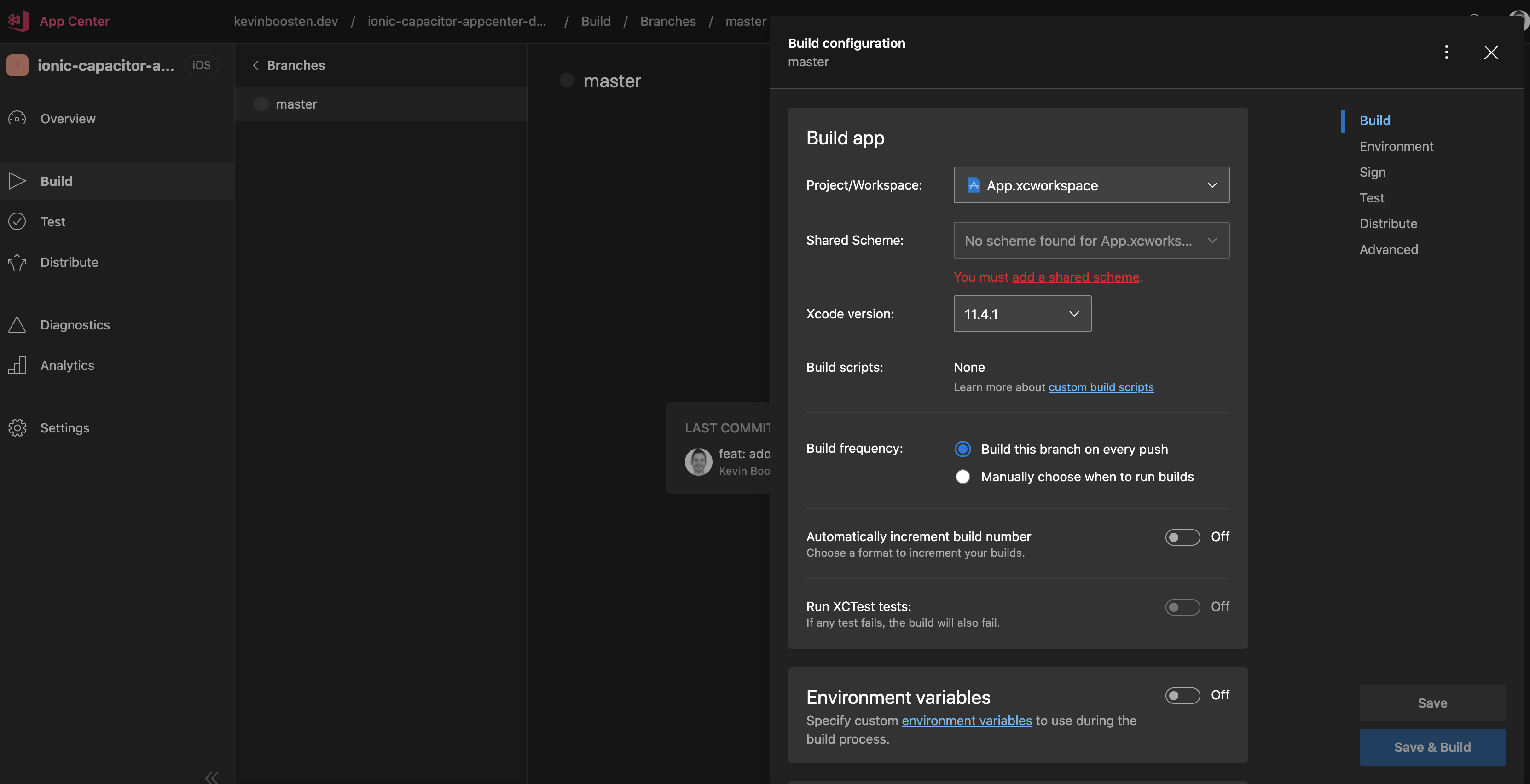
Task: Click the App Center title link
Action: click(74, 21)
